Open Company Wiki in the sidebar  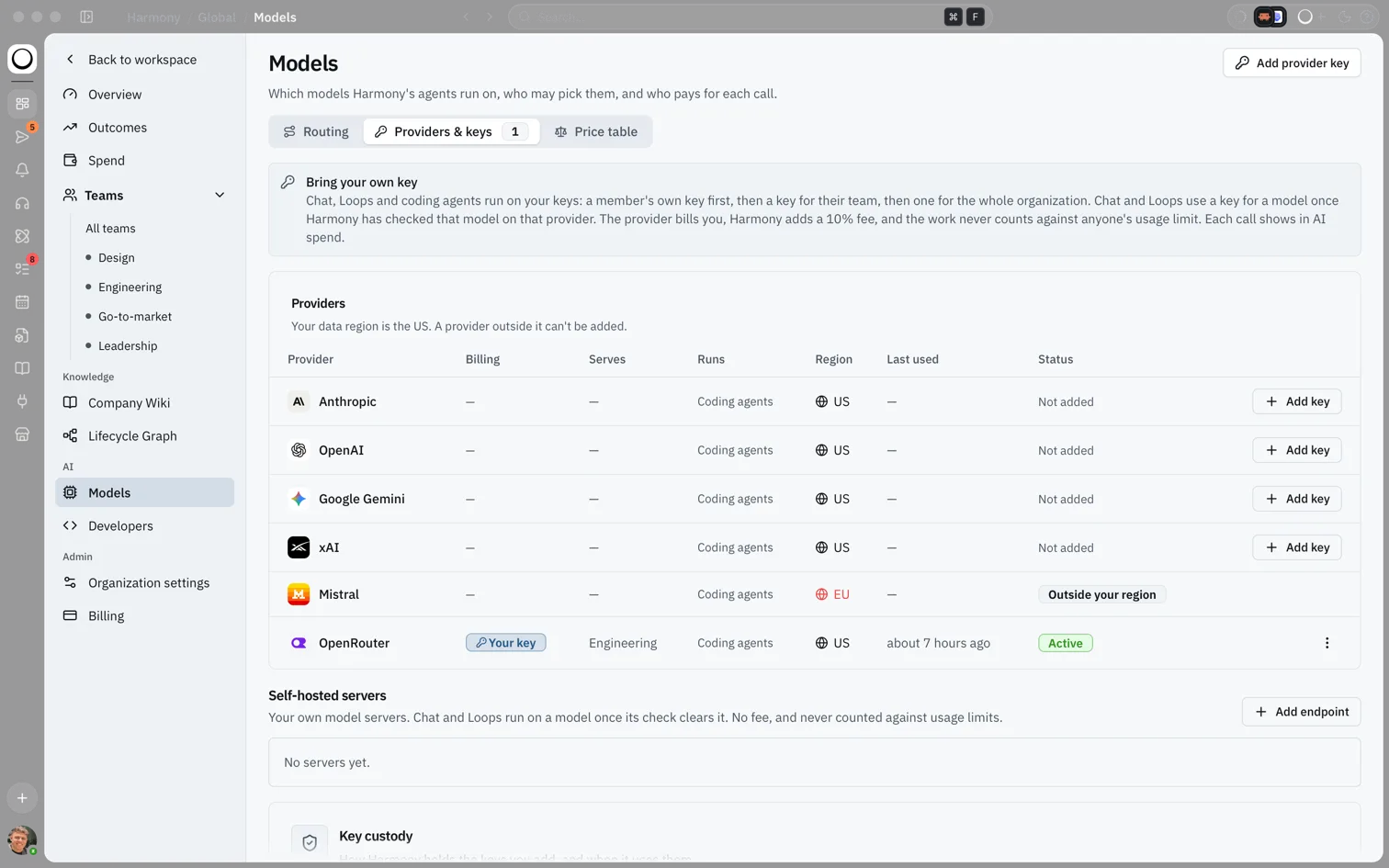145,402
